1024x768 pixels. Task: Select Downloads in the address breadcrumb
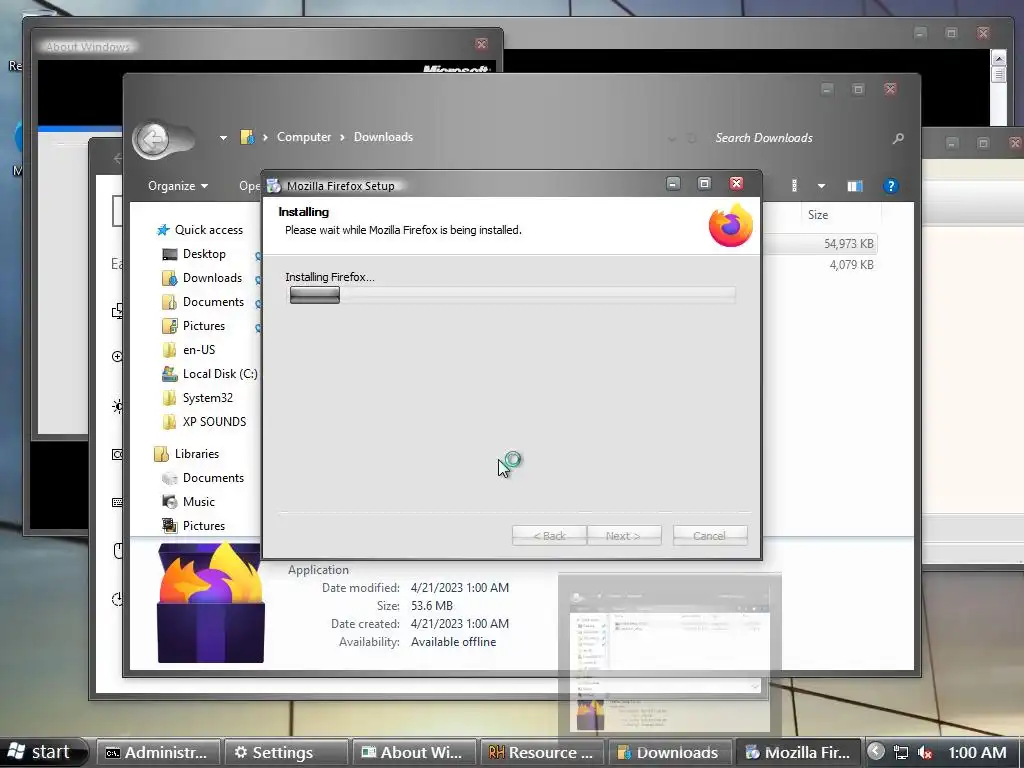383,137
